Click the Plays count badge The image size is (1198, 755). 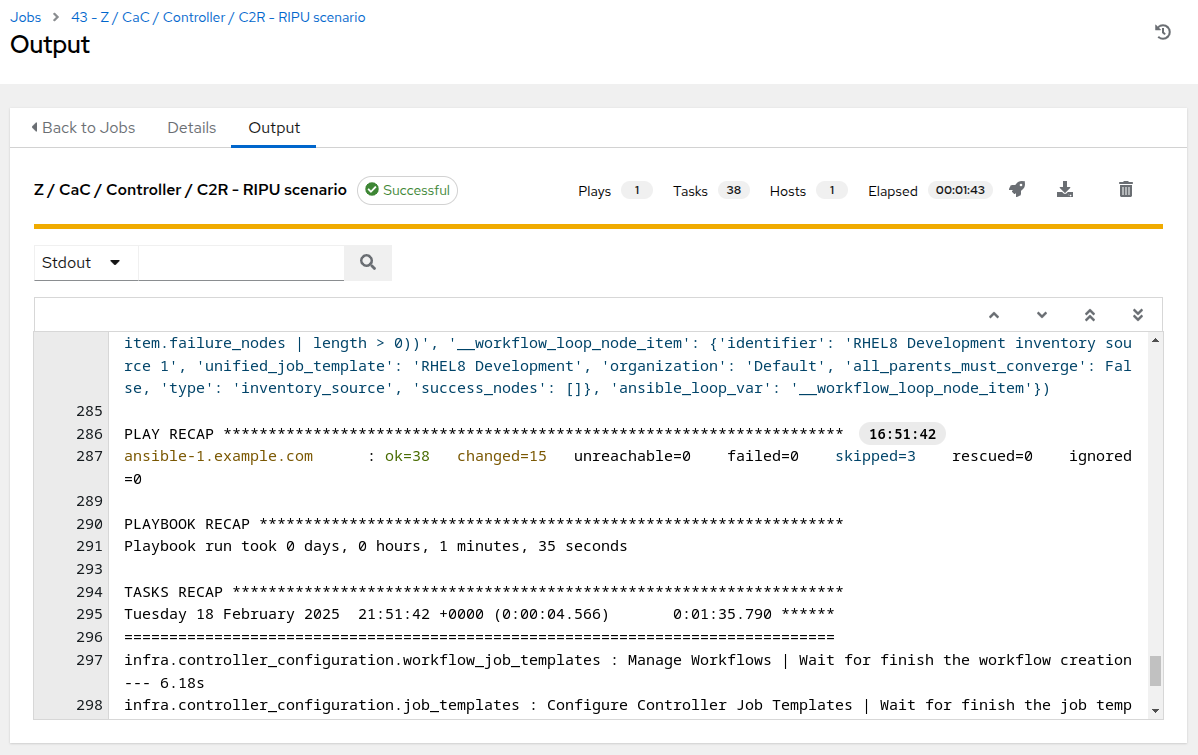[x=636, y=190]
